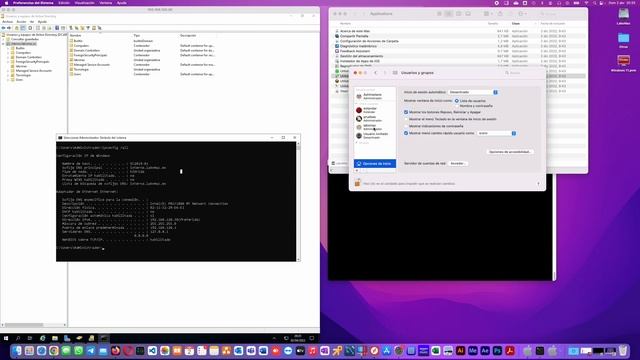The width and height of the screenshot is (640, 360).
Task: Open the Trash in the dock
Action: tap(623, 351)
